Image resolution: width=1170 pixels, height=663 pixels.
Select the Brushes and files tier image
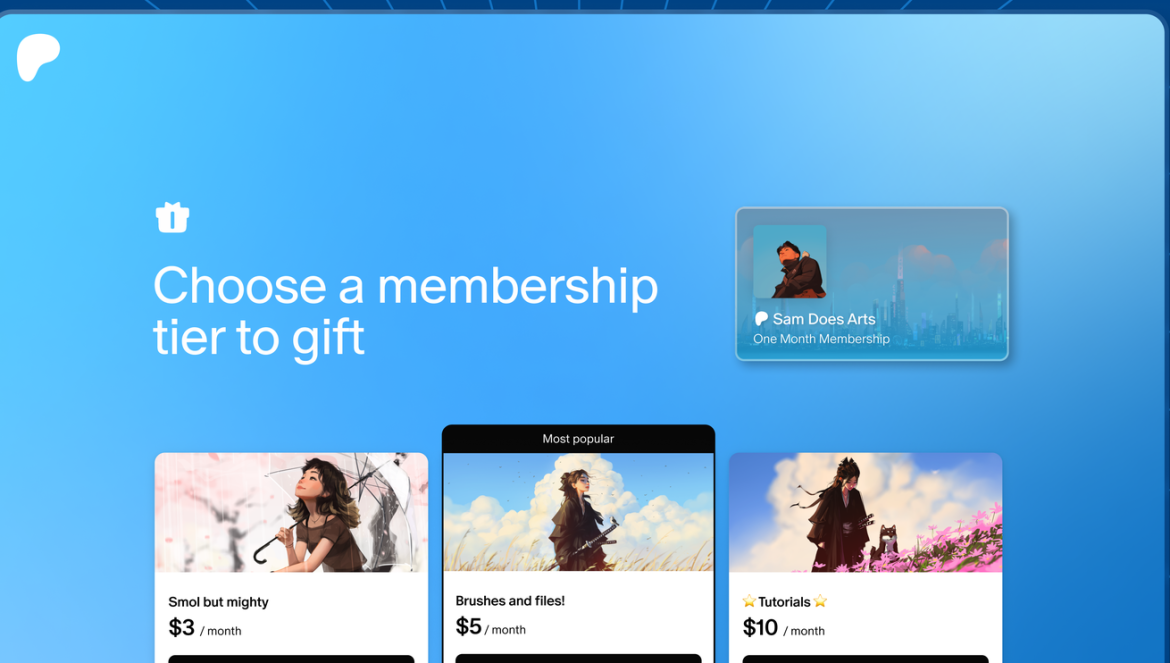(578, 512)
